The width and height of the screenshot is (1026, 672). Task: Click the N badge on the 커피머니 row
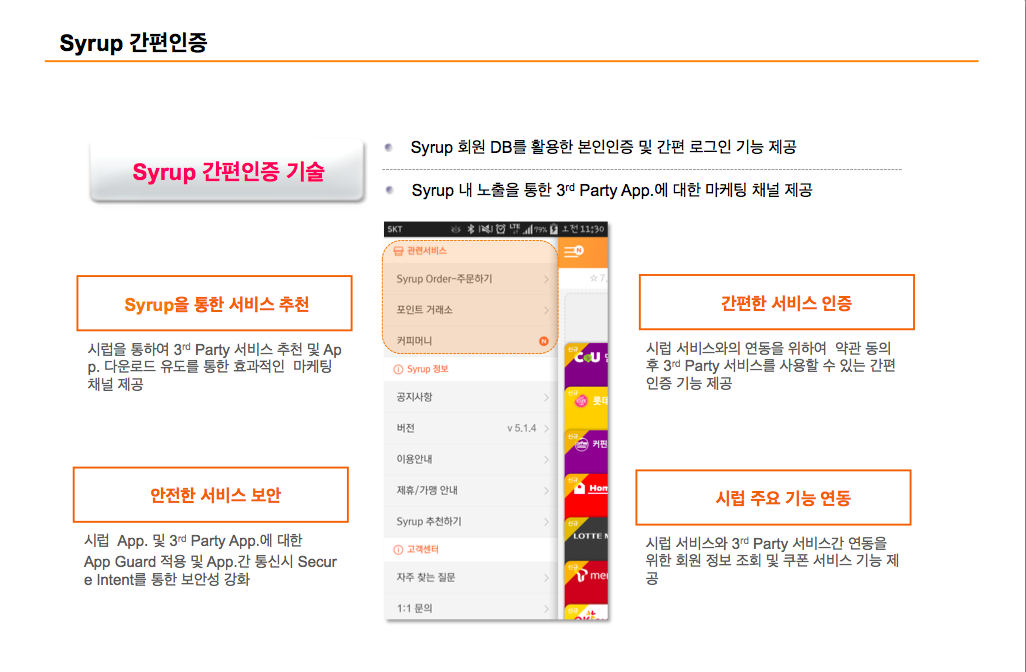click(543, 341)
